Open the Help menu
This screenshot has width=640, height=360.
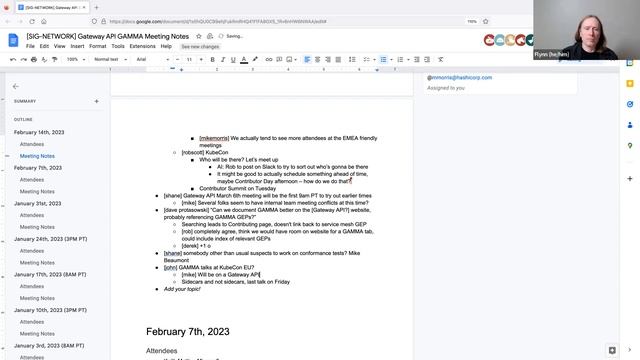pyautogui.click(x=166, y=47)
